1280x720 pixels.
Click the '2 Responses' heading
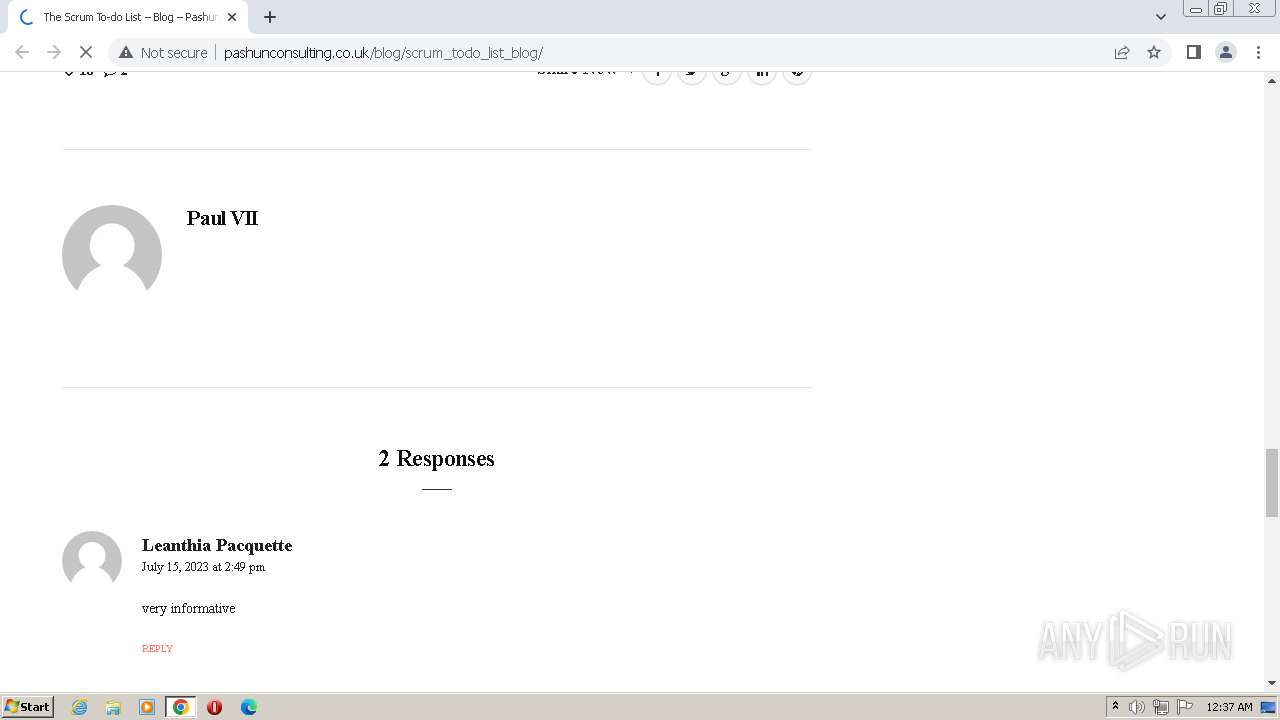coord(436,458)
